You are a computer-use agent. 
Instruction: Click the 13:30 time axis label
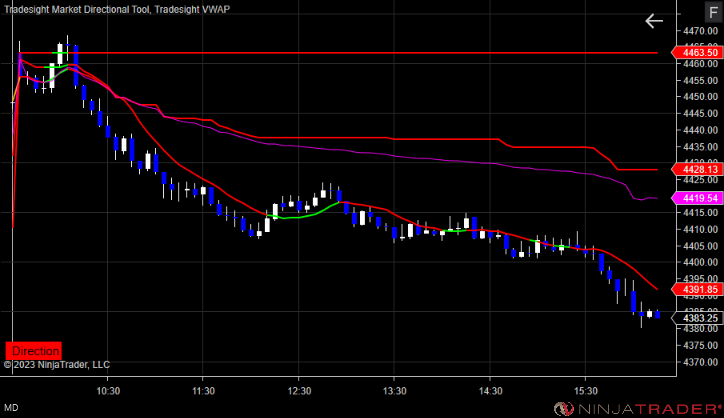point(395,391)
